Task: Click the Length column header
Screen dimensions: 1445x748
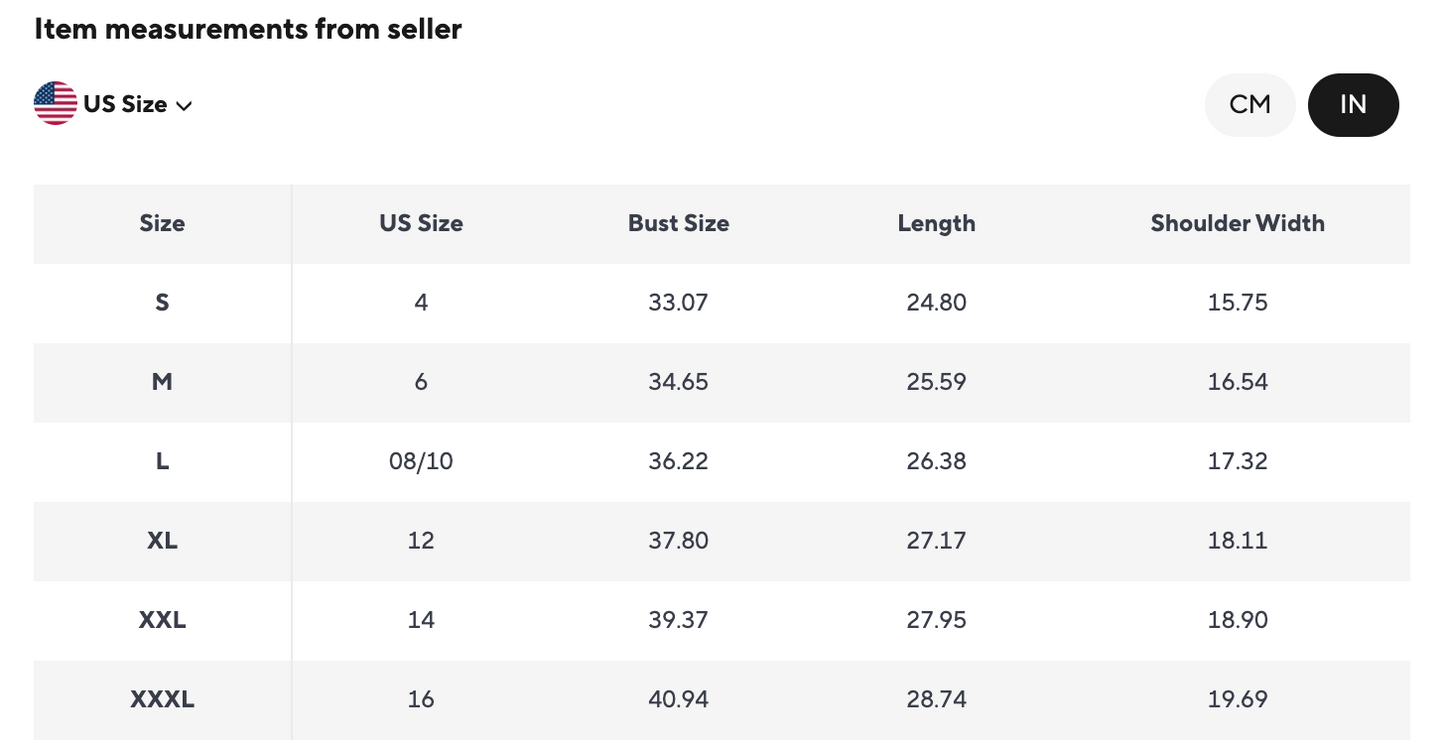Action: click(x=936, y=223)
